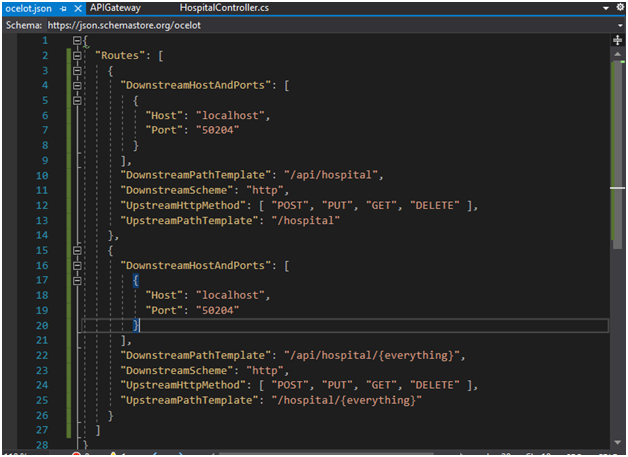The height and width of the screenshot is (457, 628).
Task: Click "/hospital" value on line 13
Action: click(306, 221)
